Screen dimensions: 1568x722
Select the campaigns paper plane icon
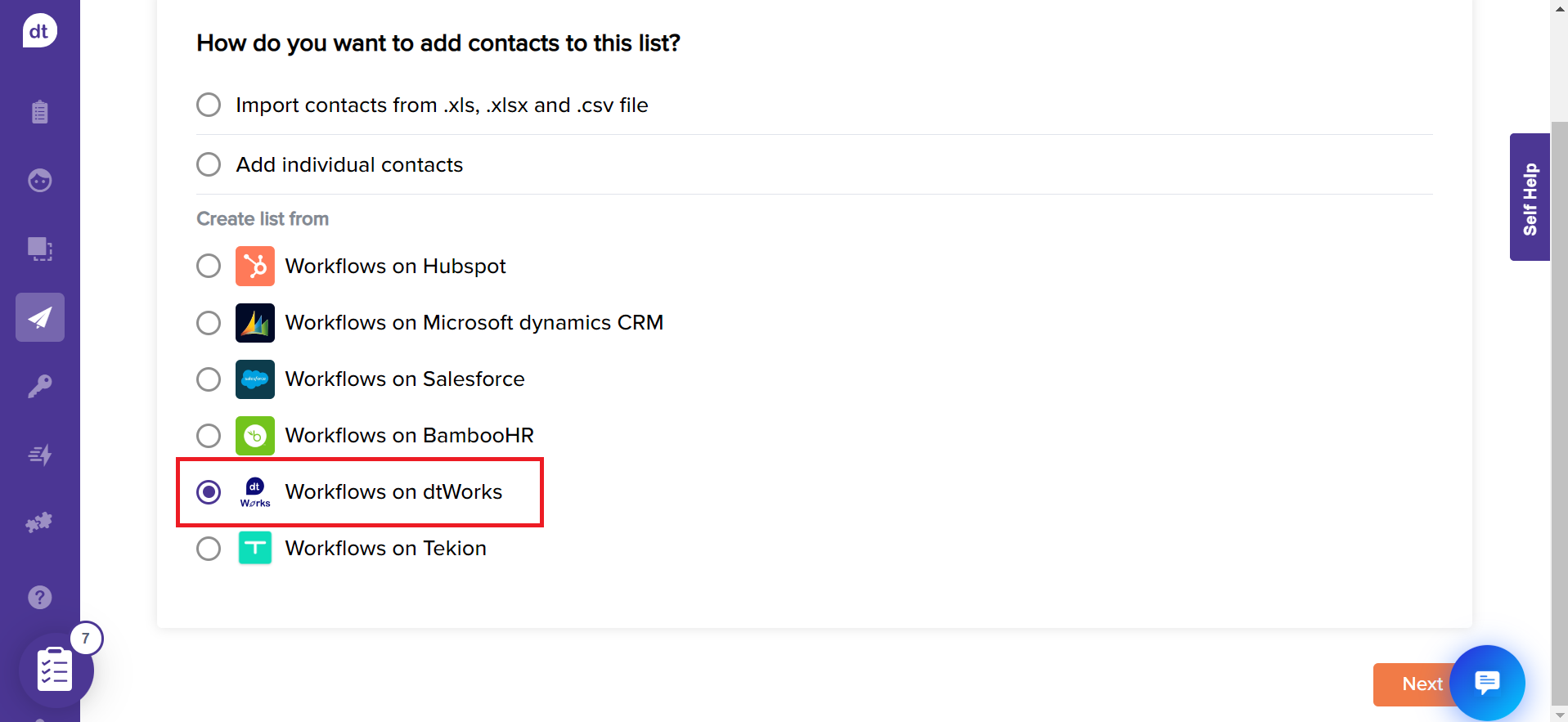tap(38, 317)
